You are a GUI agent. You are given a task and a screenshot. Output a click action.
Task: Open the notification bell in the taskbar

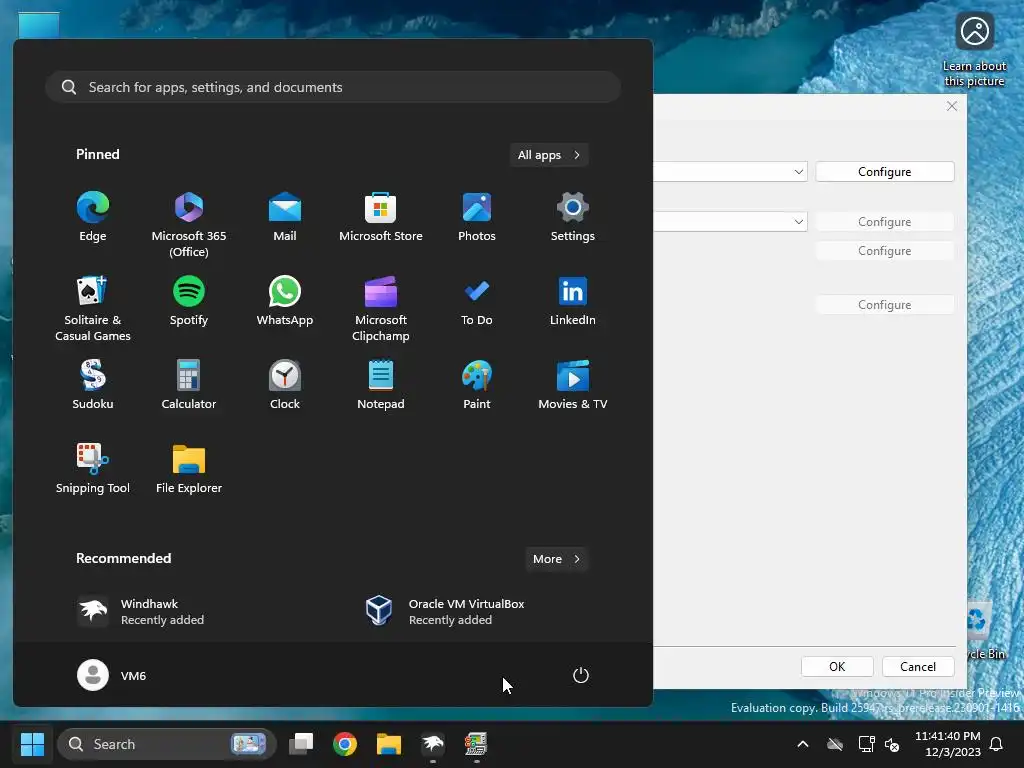[x=996, y=744]
